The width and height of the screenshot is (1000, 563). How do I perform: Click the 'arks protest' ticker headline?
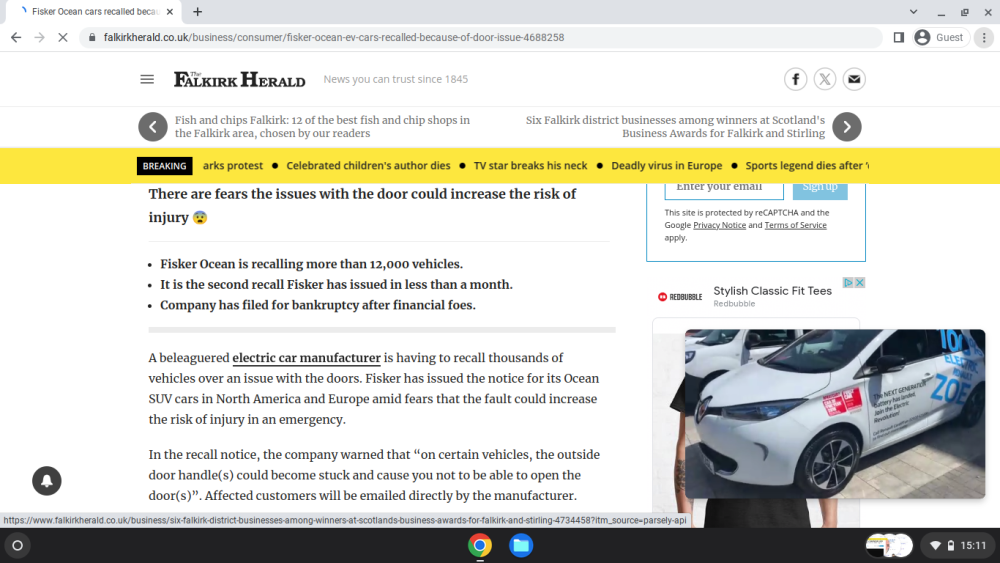[x=233, y=166]
